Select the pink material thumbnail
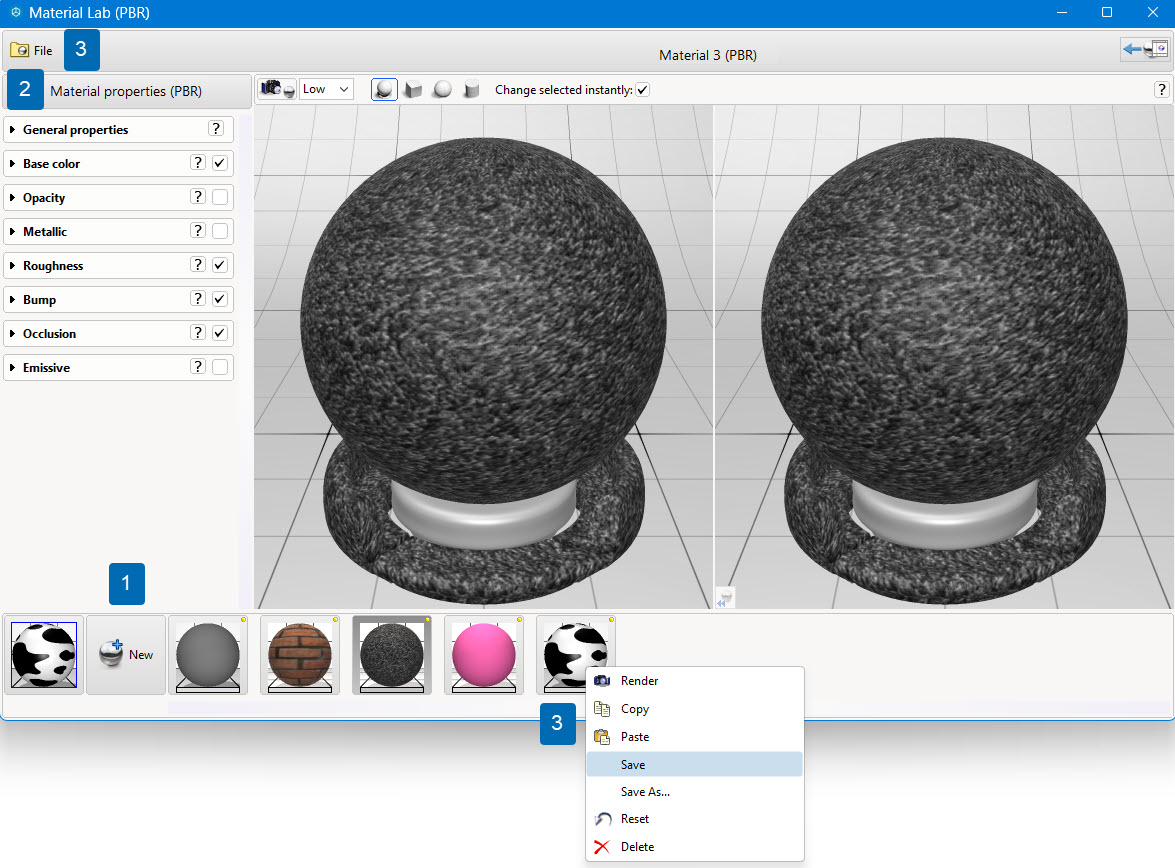 click(484, 654)
